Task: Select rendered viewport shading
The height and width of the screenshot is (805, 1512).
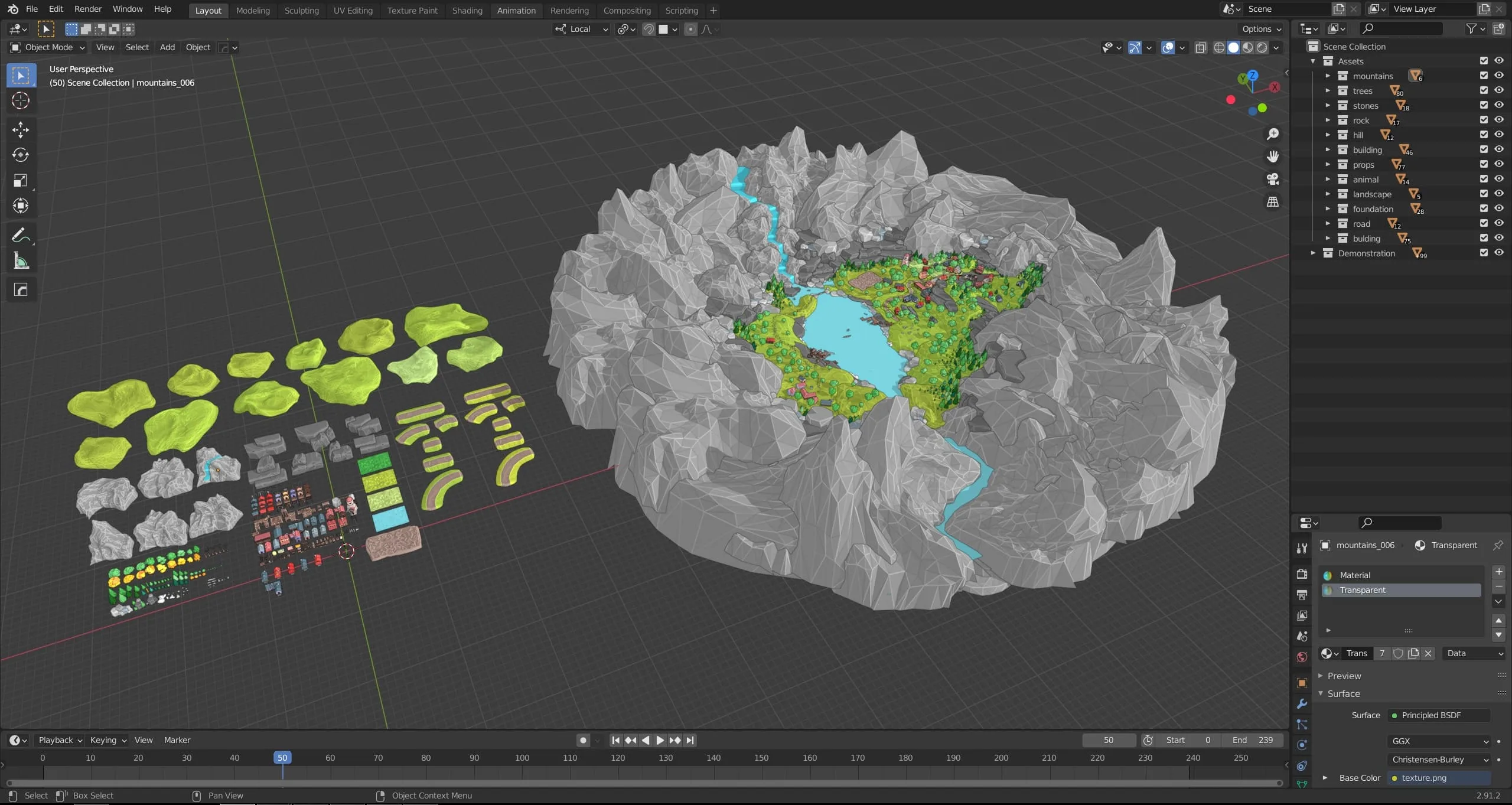Action: 1262,48
